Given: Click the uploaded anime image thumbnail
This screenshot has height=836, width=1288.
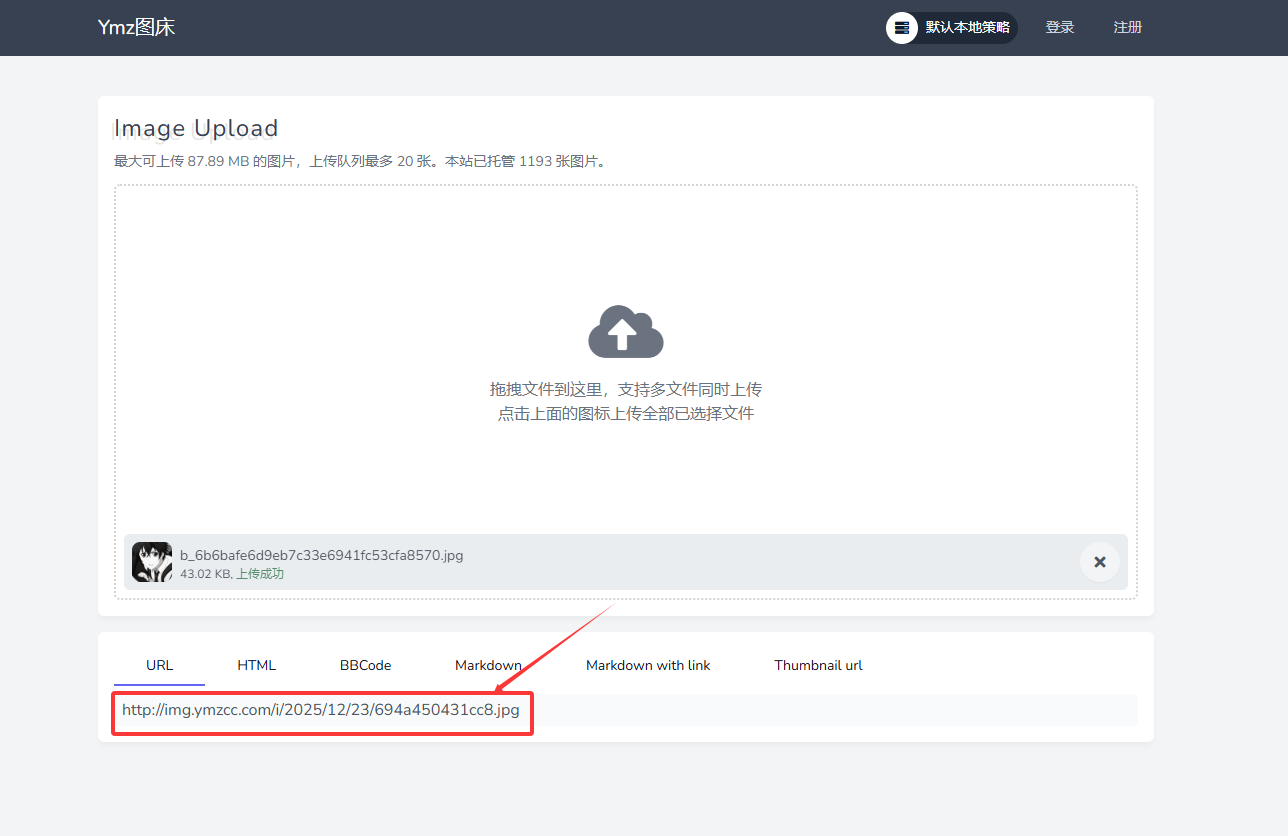Looking at the screenshot, I should (152, 562).
